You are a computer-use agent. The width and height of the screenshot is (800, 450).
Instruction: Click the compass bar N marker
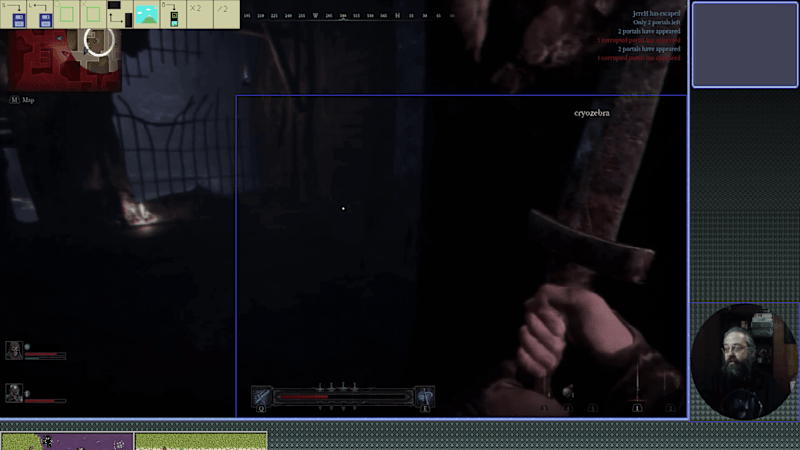pos(397,16)
